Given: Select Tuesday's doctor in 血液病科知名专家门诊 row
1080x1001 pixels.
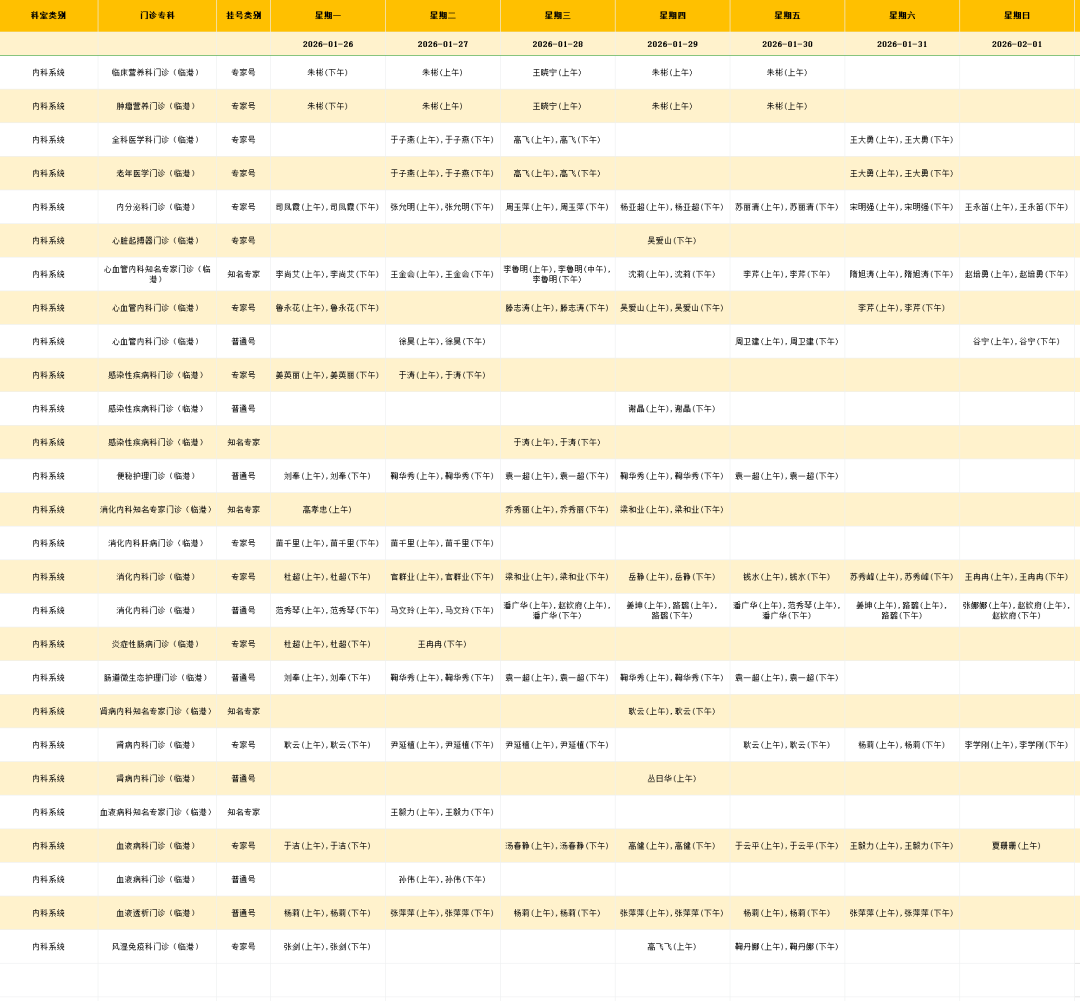Looking at the screenshot, I should (x=442, y=812).
